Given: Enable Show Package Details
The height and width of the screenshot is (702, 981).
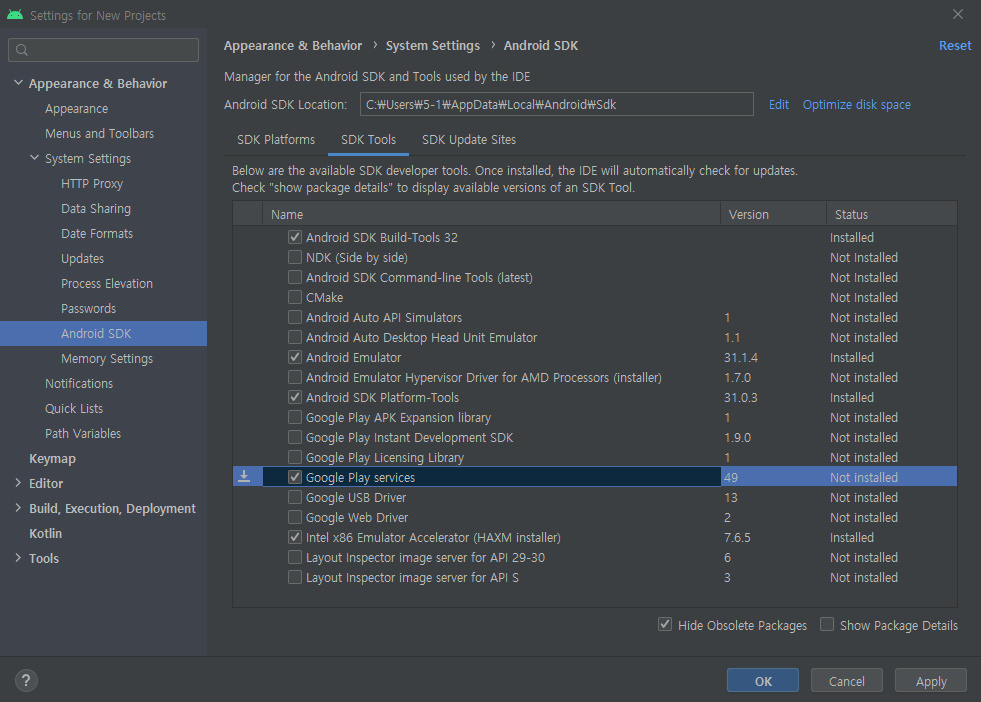Looking at the screenshot, I should coord(827,624).
